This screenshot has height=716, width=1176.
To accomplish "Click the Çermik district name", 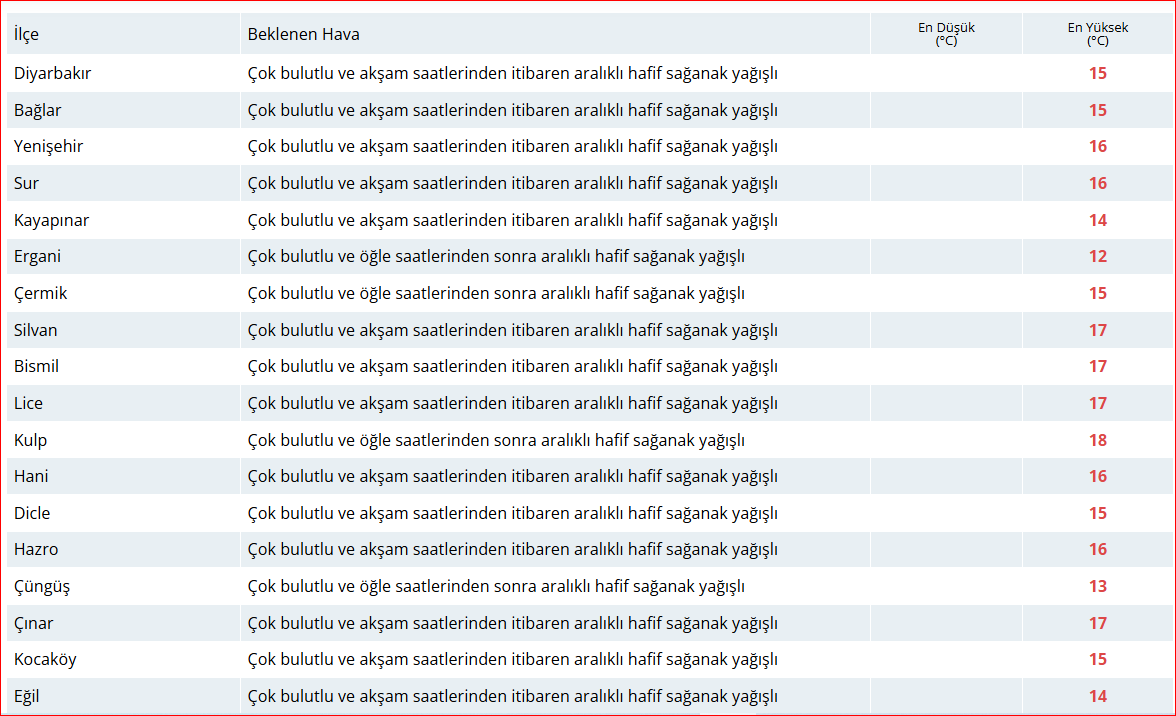I will click(x=41, y=294).
